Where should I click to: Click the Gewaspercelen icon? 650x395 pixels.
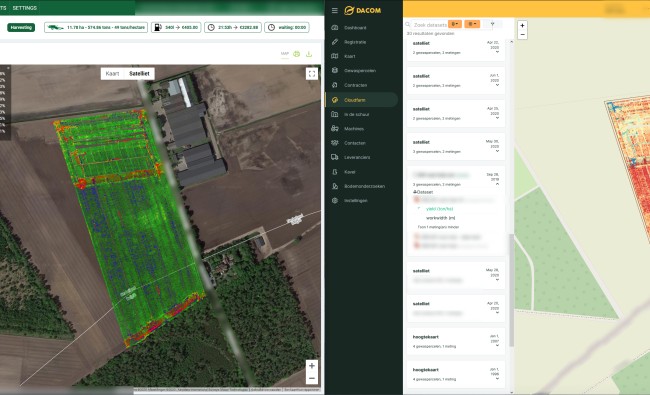pyautogui.click(x=335, y=70)
